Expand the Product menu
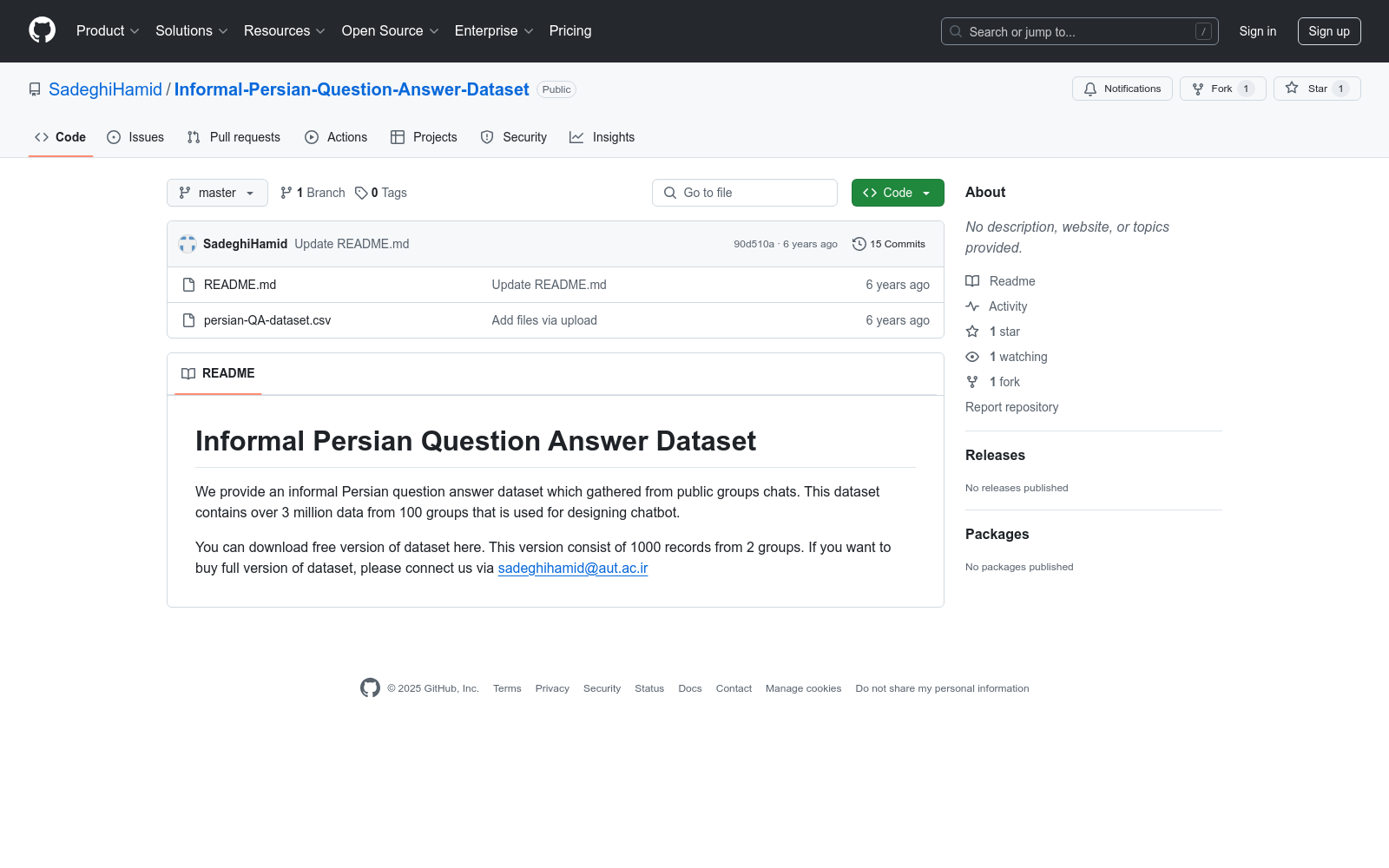Image resolution: width=1389 pixels, height=868 pixels. tap(108, 30)
